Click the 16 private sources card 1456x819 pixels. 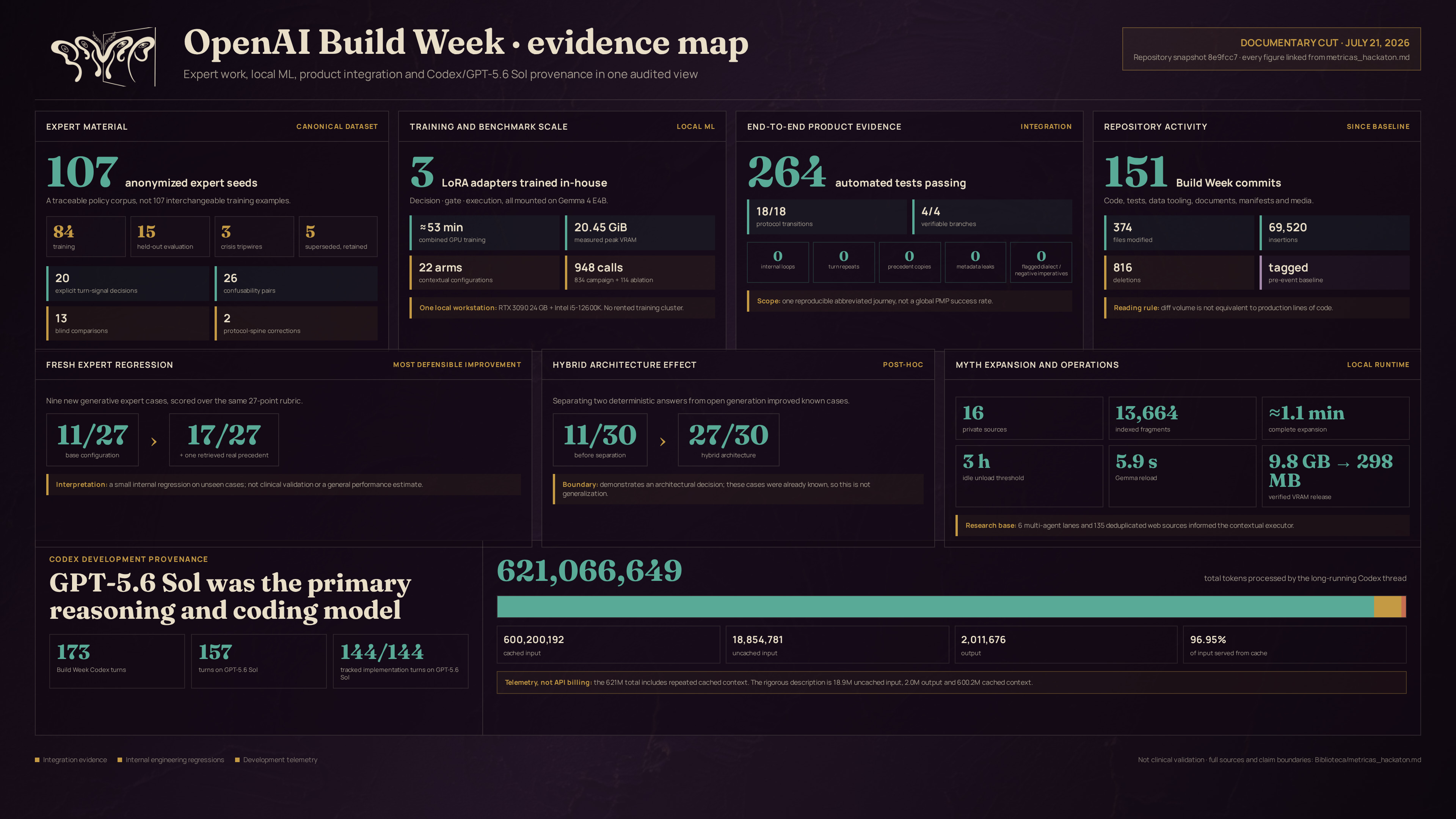tap(1029, 418)
